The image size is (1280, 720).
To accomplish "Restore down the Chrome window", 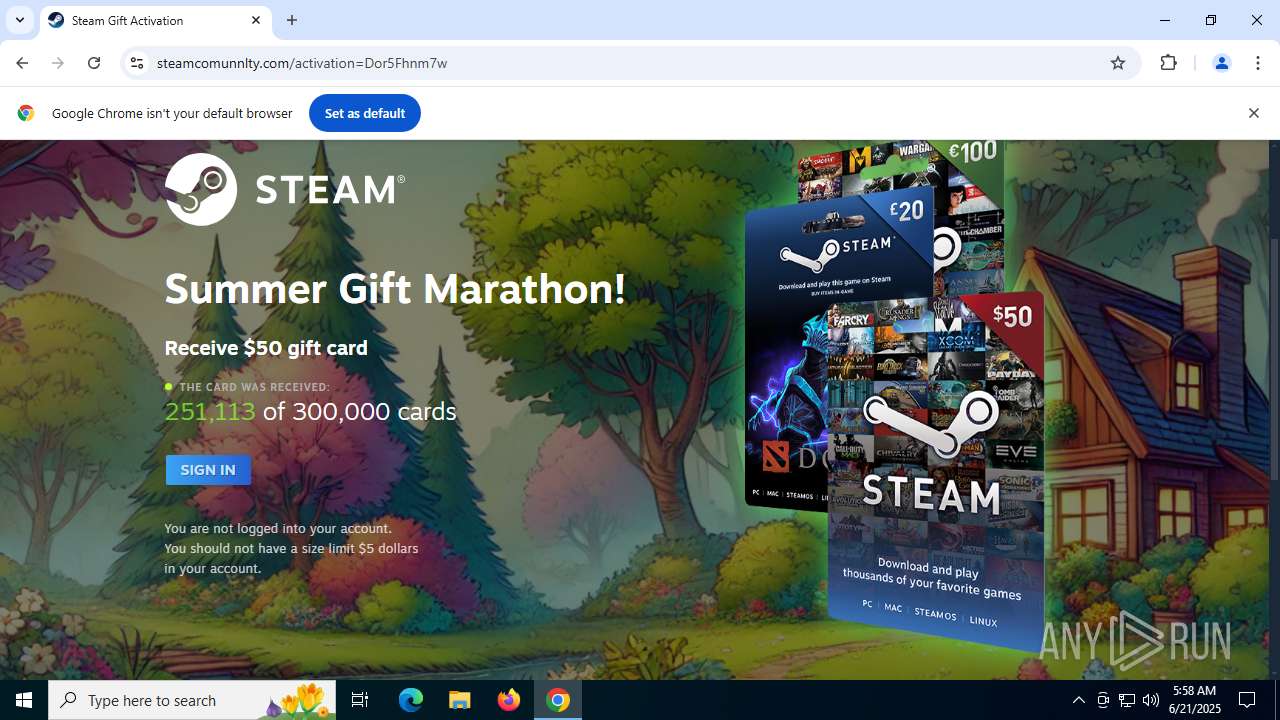I will coord(1211,20).
